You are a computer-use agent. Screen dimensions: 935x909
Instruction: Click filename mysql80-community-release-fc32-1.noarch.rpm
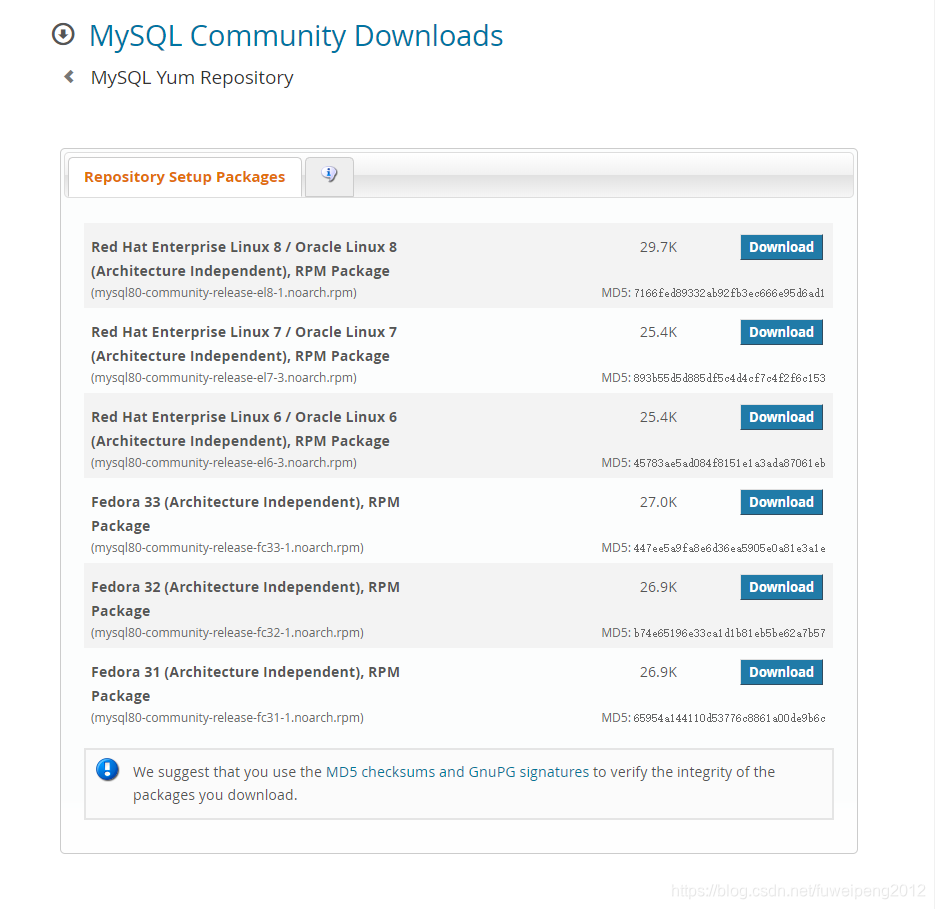[x=227, y=633]
